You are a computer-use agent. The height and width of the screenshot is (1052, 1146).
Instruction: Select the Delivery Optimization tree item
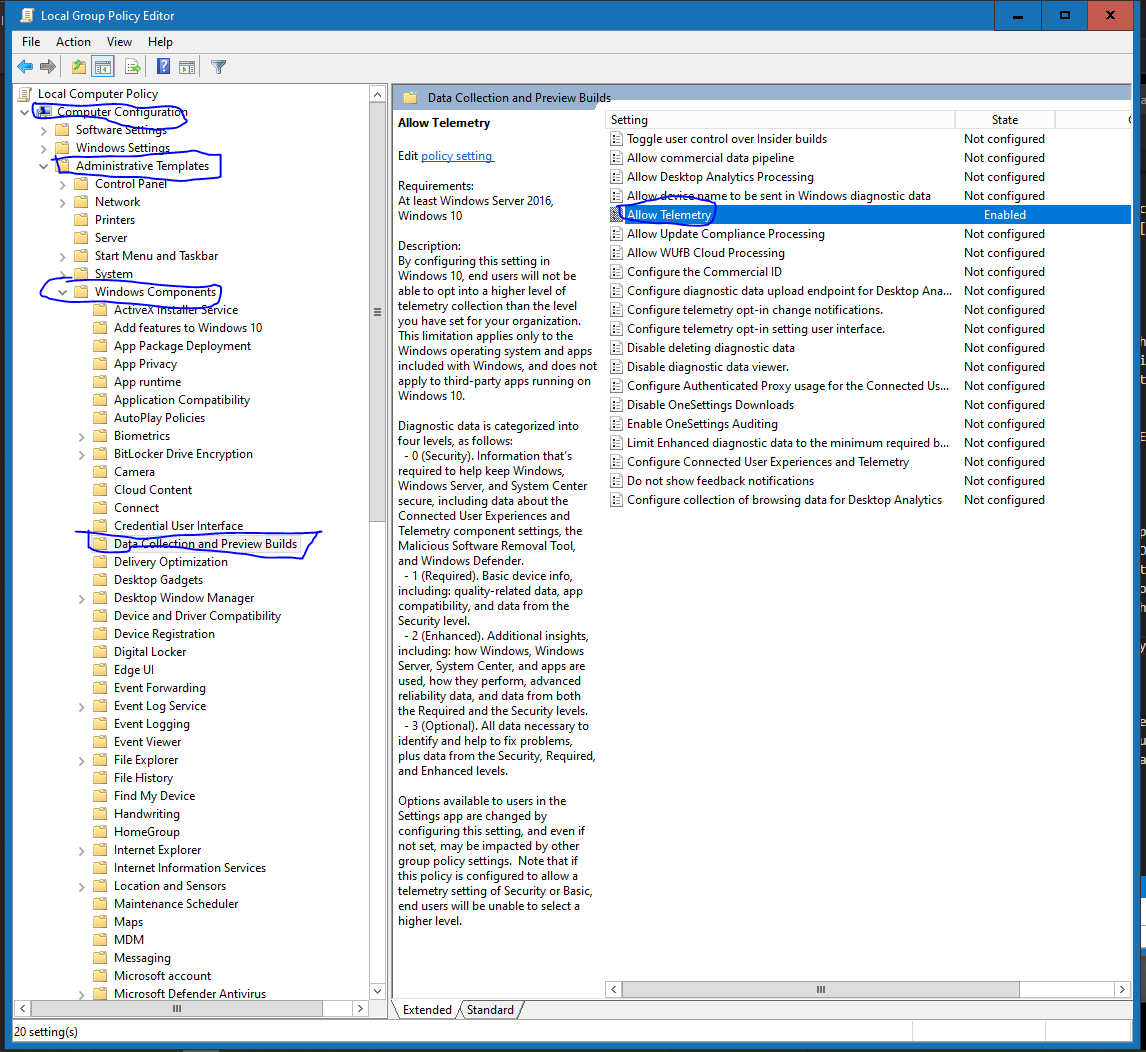171,561
